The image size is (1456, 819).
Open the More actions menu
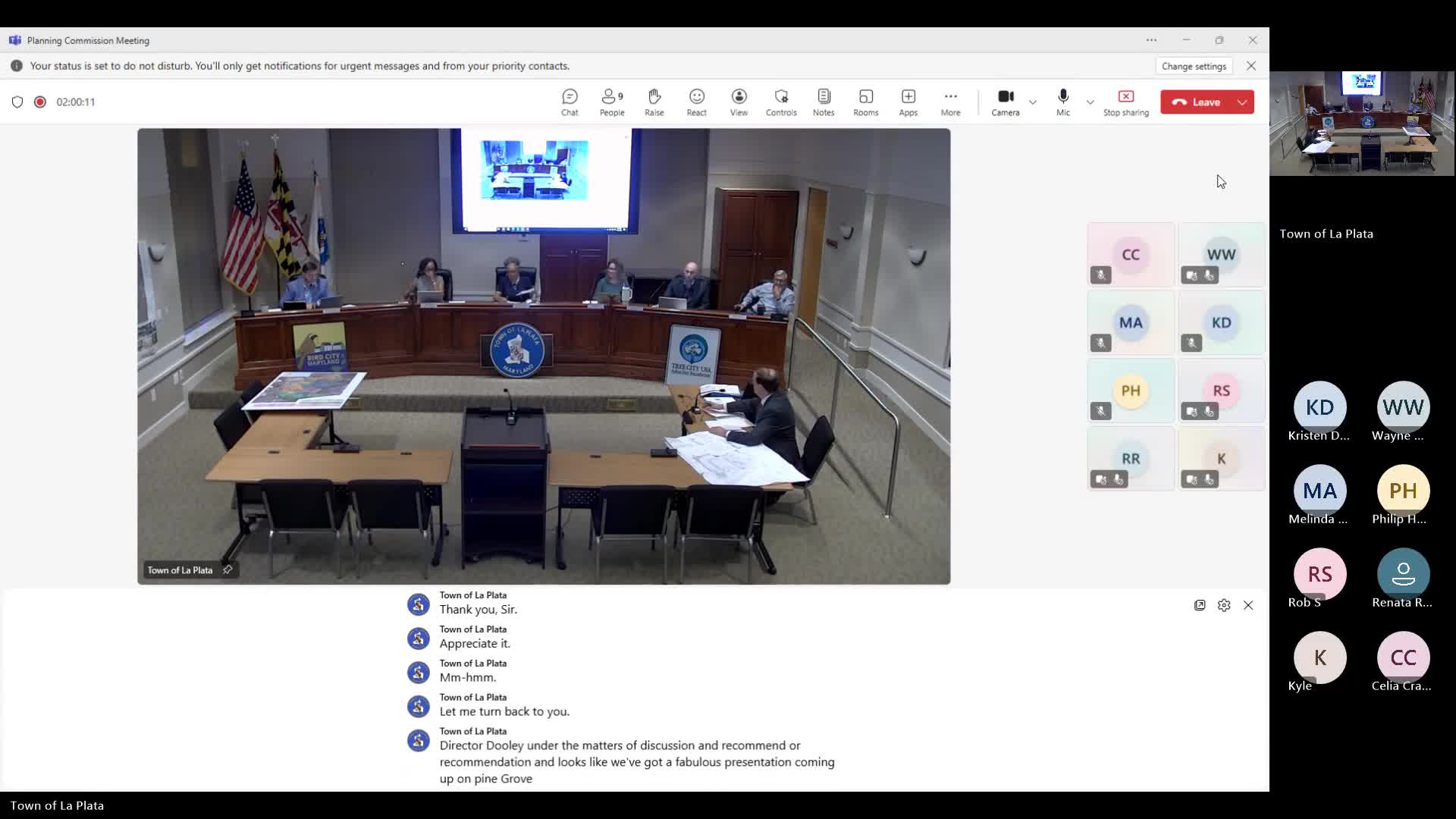[x=950, y=102]
